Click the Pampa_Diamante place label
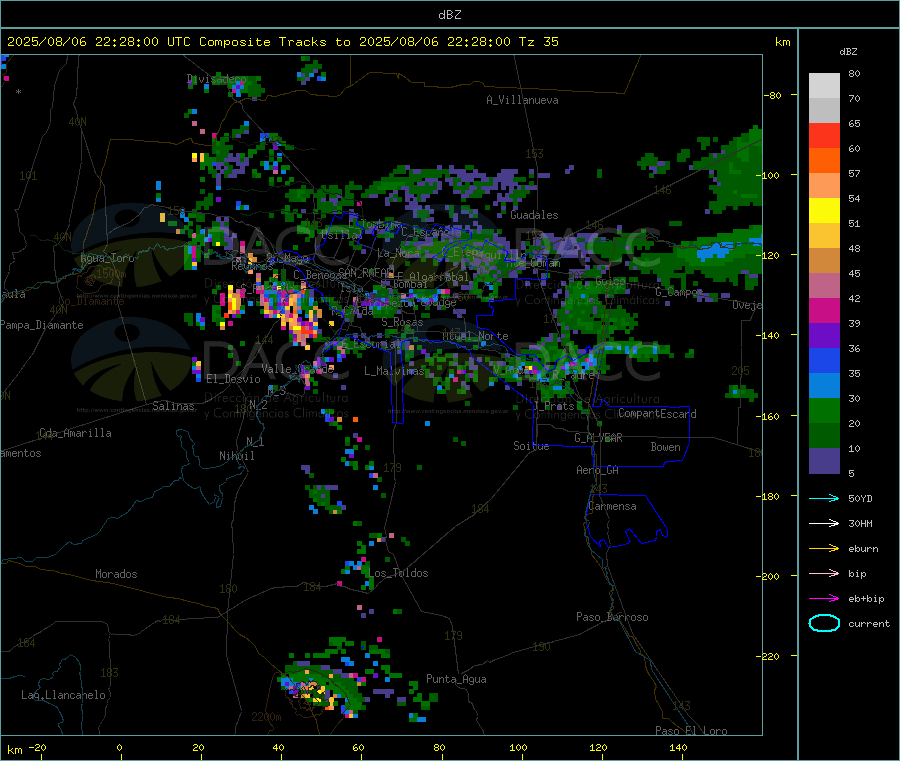 [x=42, y=325]
